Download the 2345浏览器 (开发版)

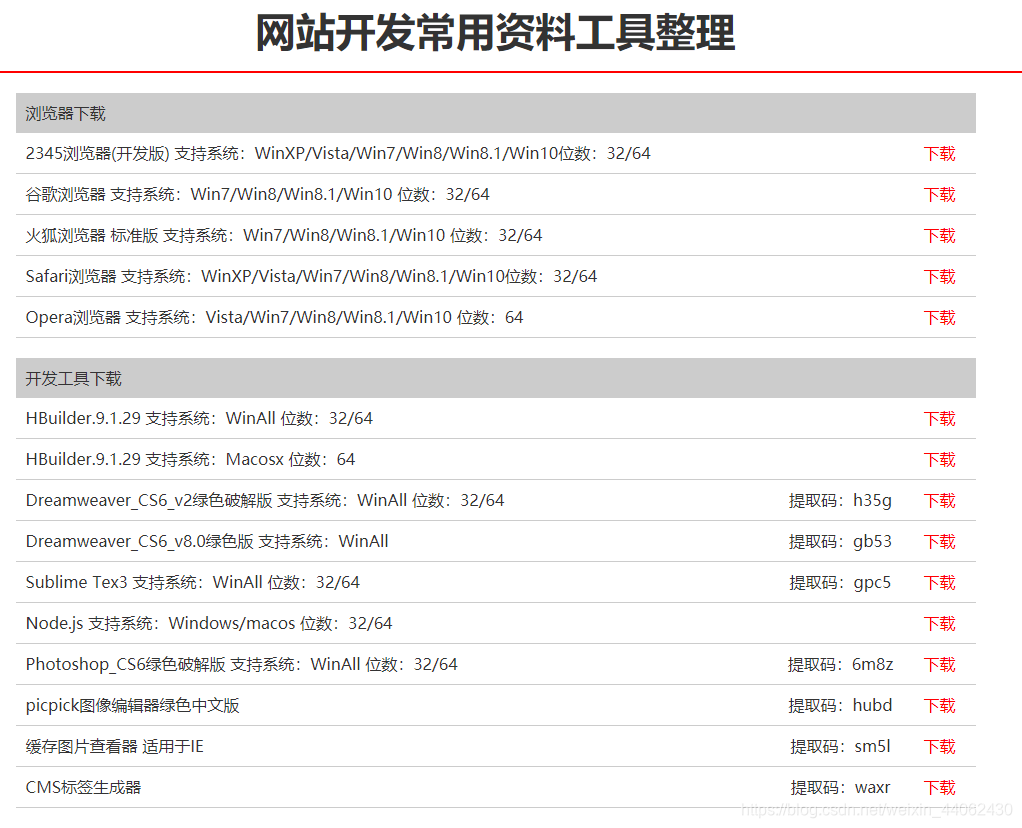(939, 154)
